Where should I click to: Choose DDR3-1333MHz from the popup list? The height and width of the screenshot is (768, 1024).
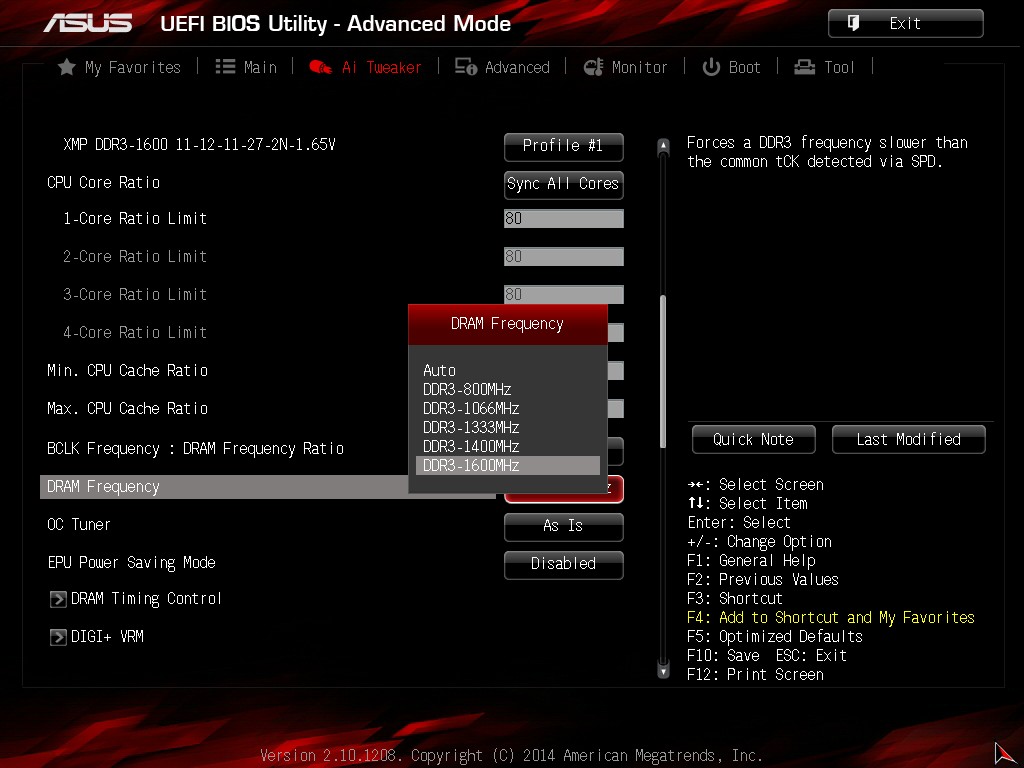coord(470,427)
